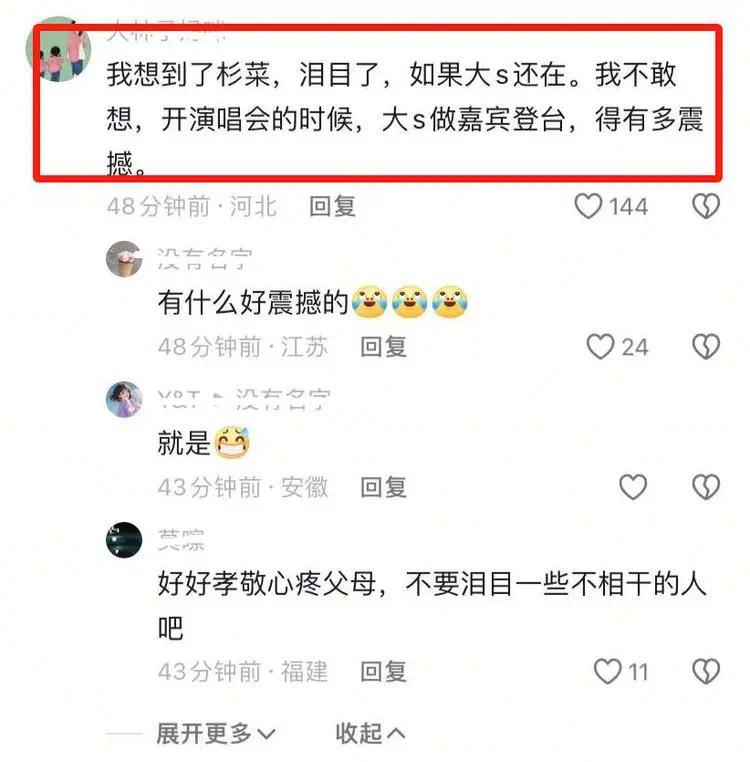Viewport: 750px width, 762px height.
Task: Open top commenter's avatar with children photo
Action: 58,49
